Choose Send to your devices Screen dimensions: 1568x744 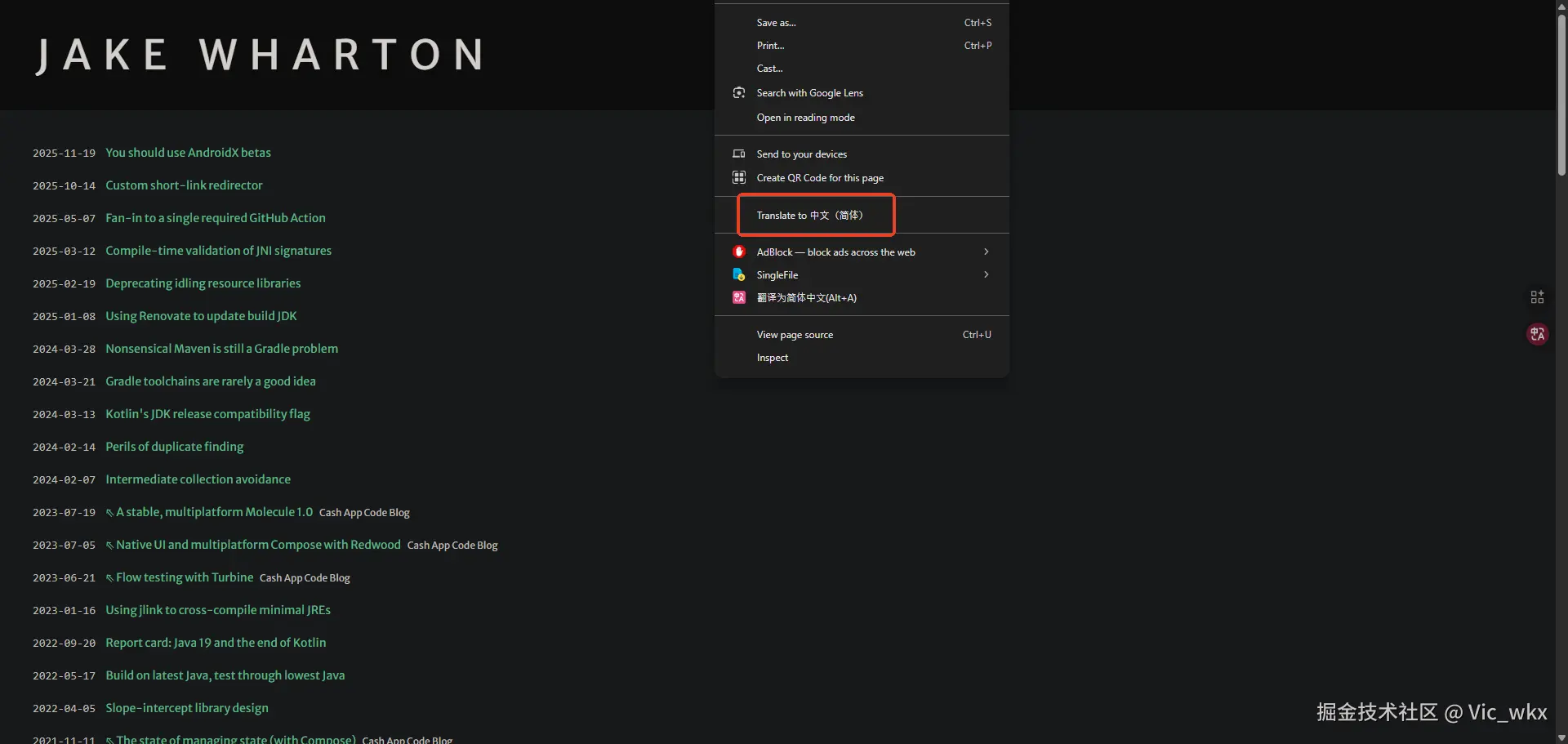pos(862,154)
